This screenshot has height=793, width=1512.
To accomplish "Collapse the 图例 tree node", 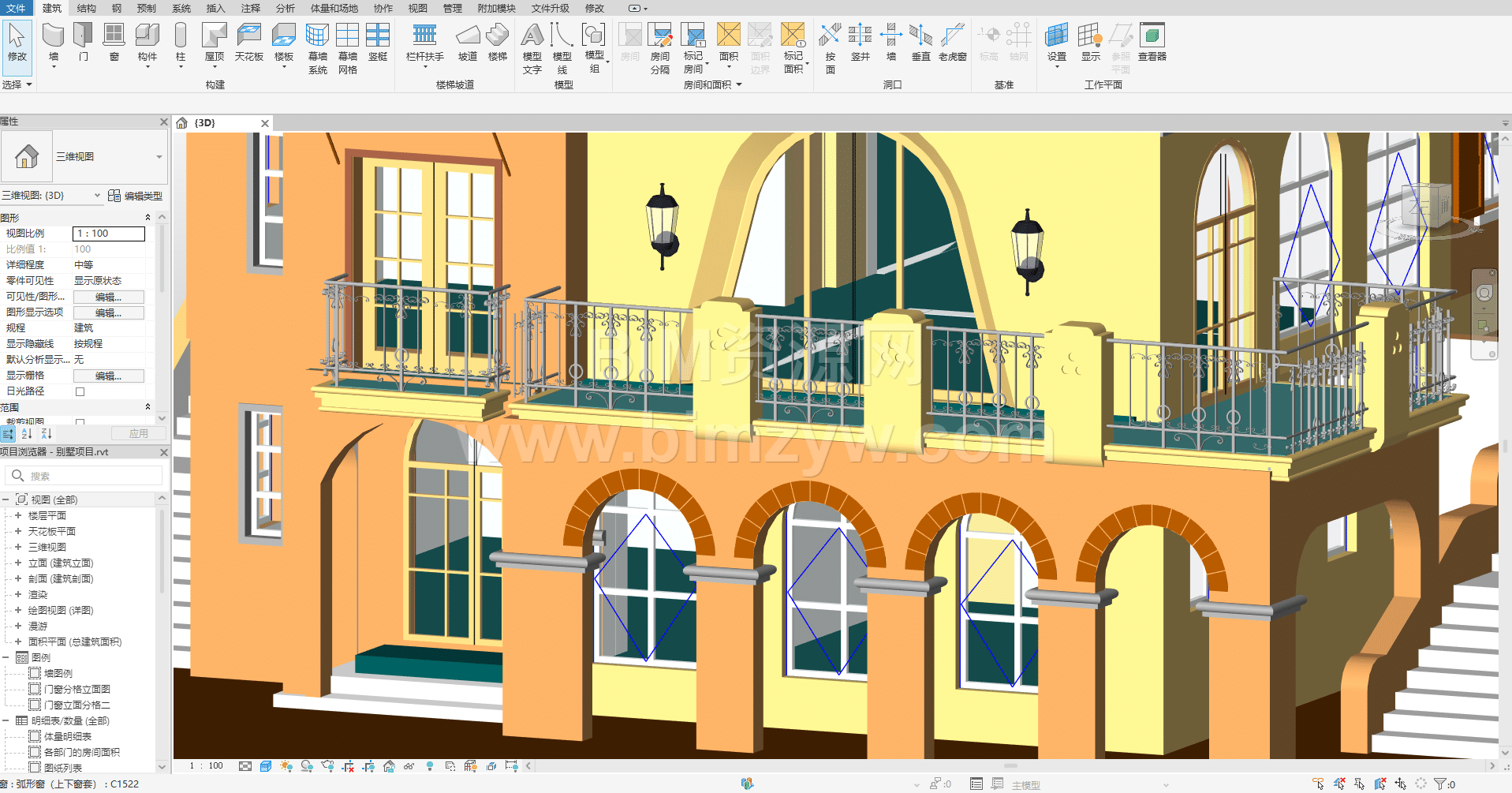I will 6,657.
